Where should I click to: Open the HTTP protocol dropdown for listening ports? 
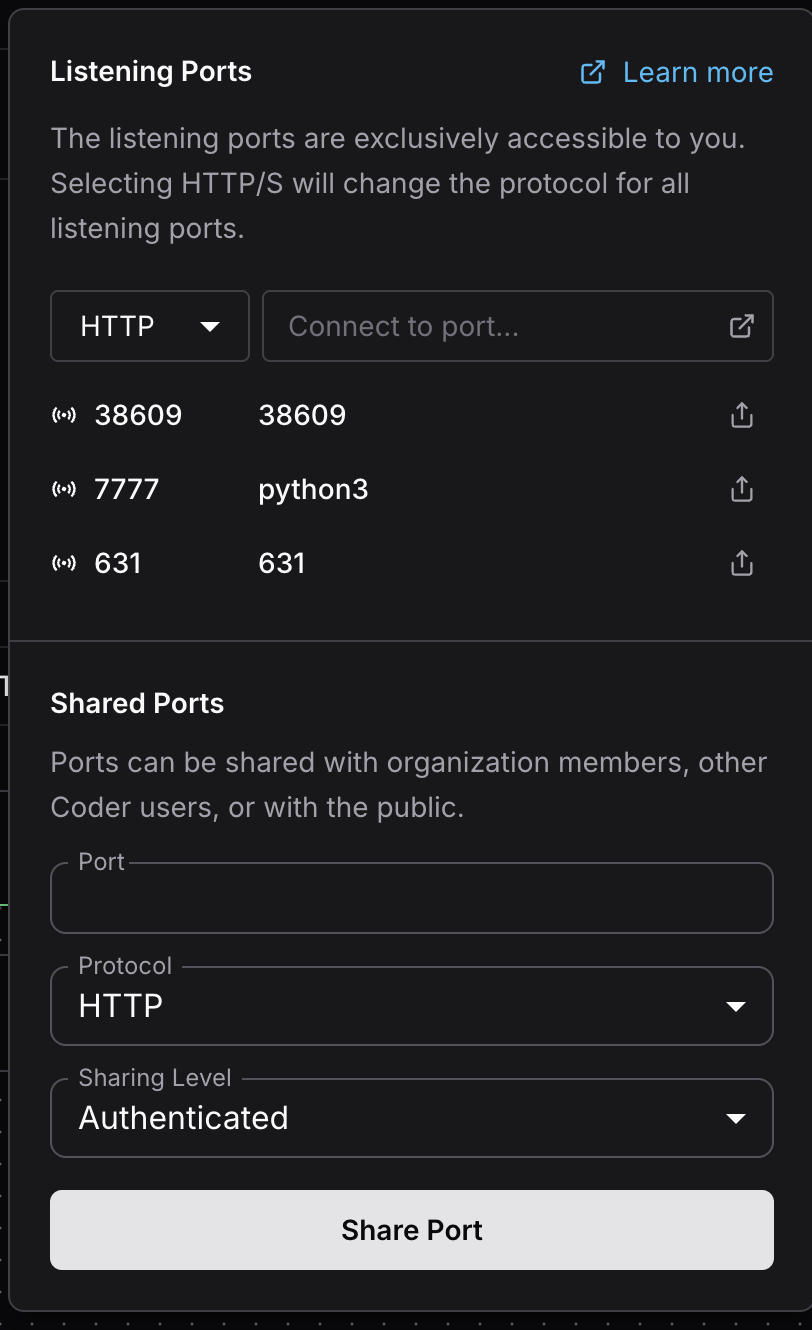click(149, 326)
